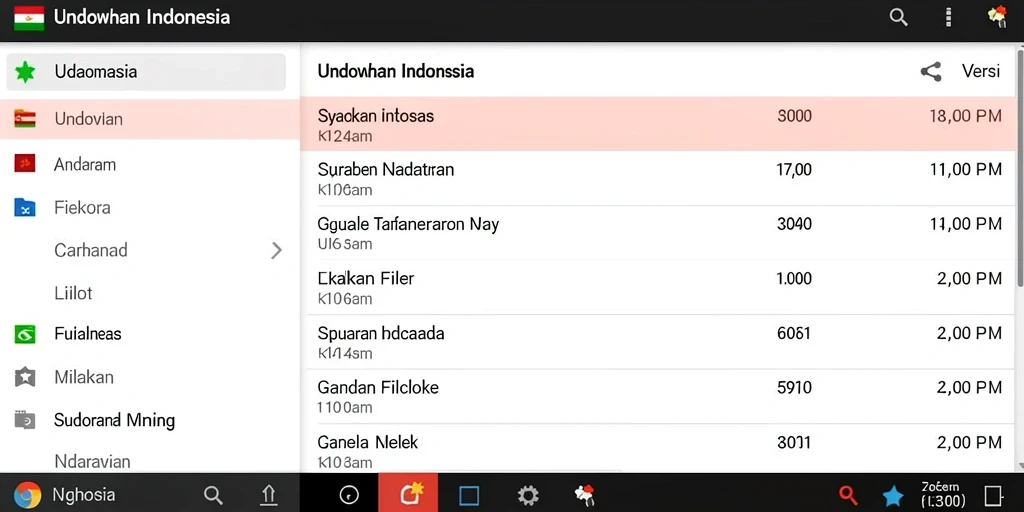Click the 1.000 value in Ekakan row
Viewport: 1024px width, 512px height.
(794, 278)
